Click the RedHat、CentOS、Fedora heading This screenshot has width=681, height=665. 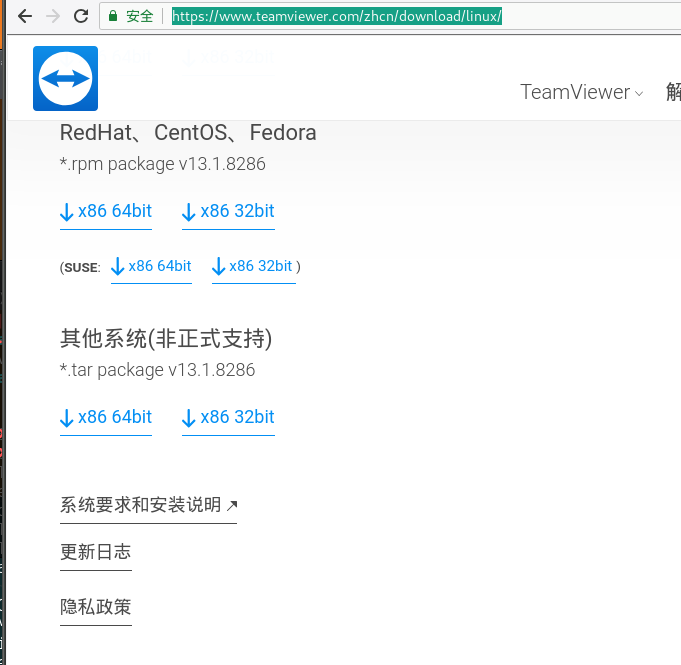coord(188,132)
